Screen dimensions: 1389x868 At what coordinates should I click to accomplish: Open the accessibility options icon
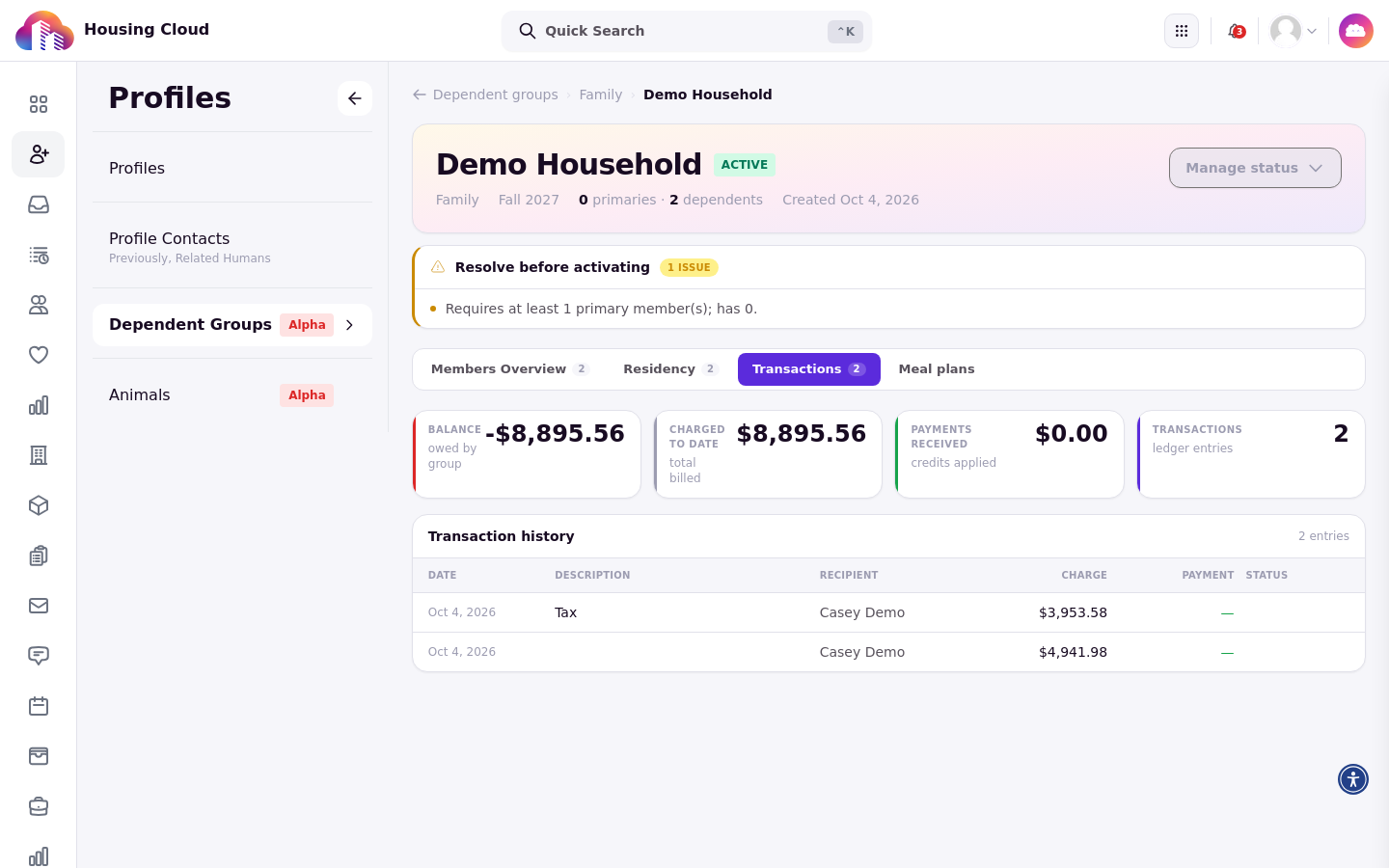(1353, 779)
